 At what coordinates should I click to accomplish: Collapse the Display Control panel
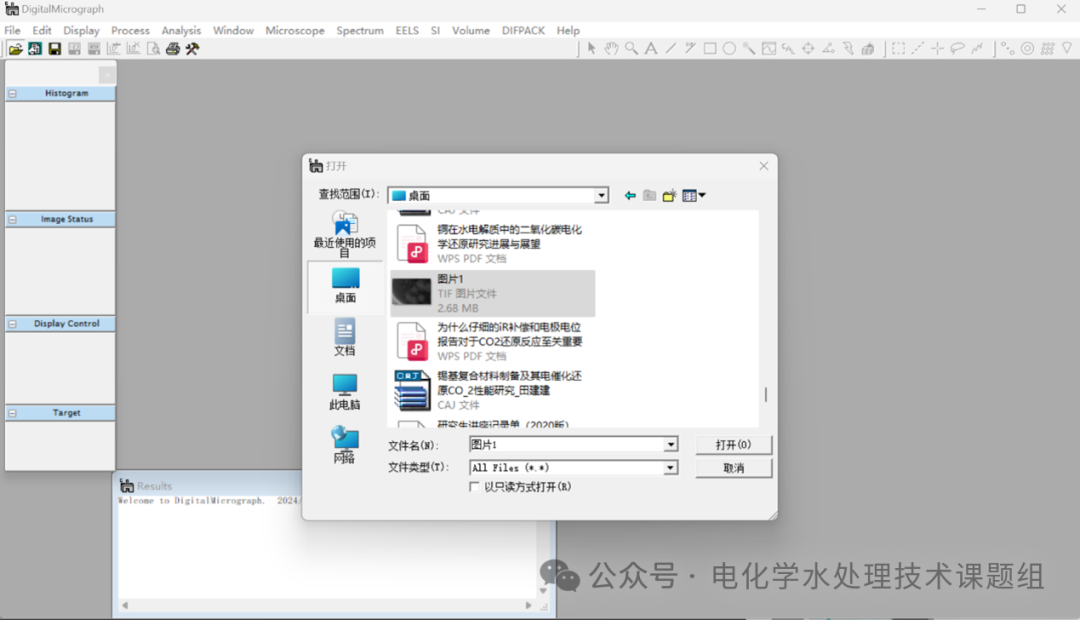point(12,324)
